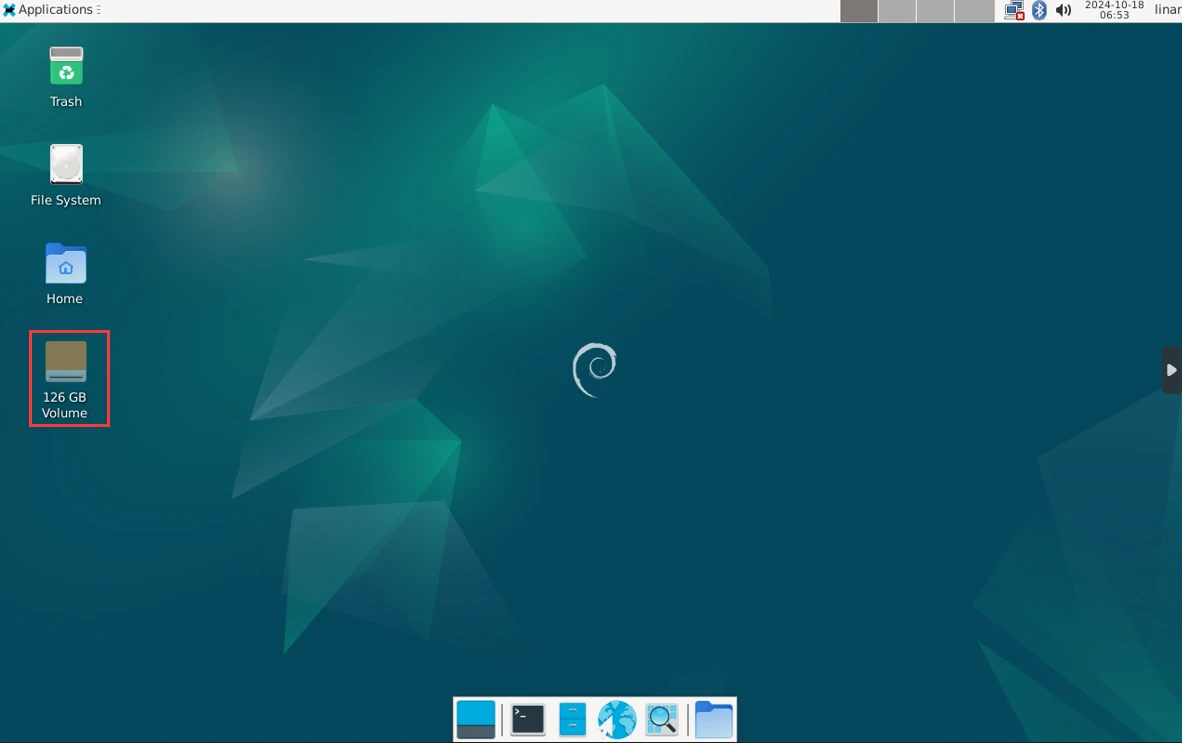Open the clock showing 2024-10-18 06:53

pos(1114,10)
